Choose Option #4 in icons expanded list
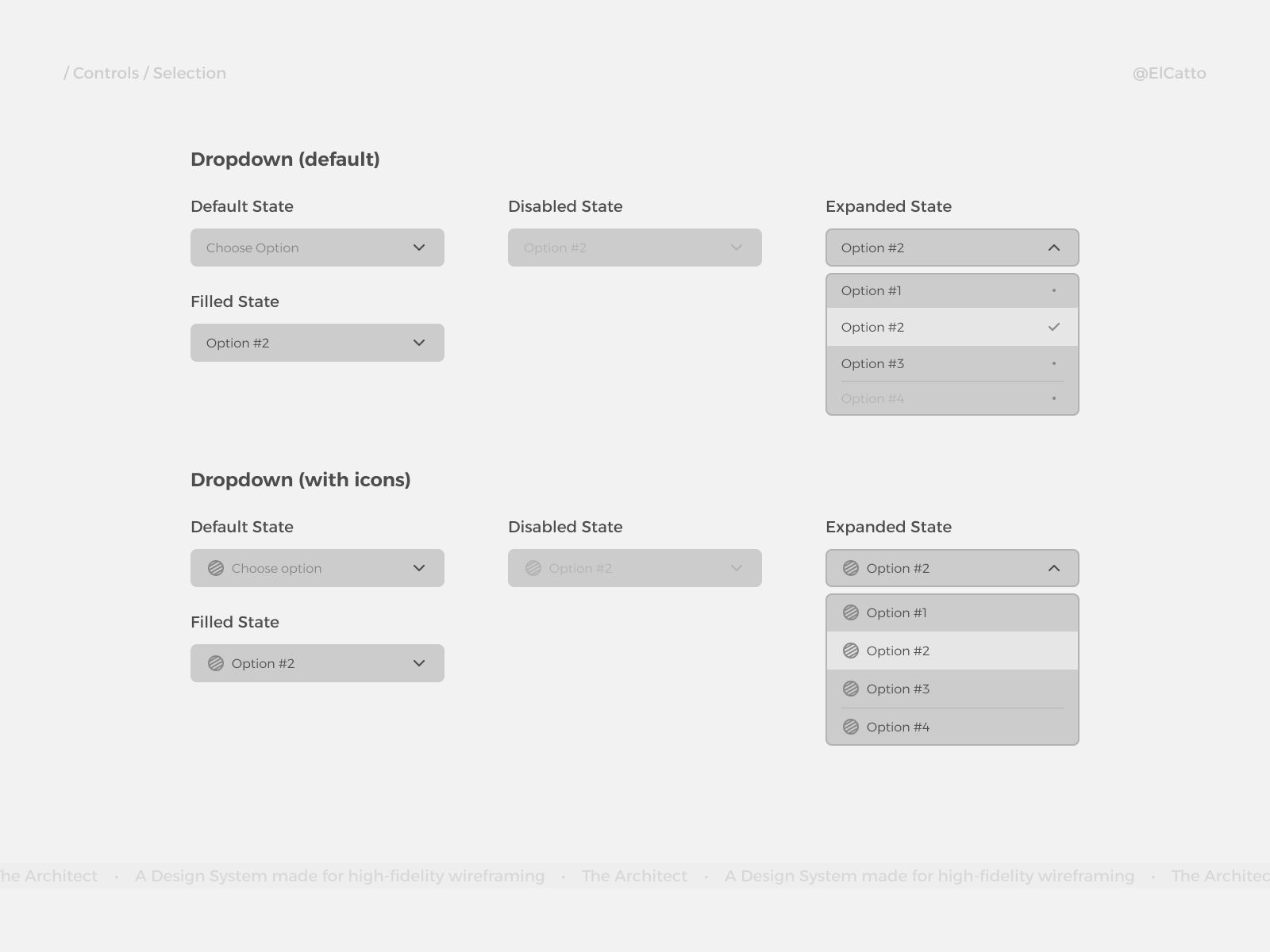 tap(899, 727)
